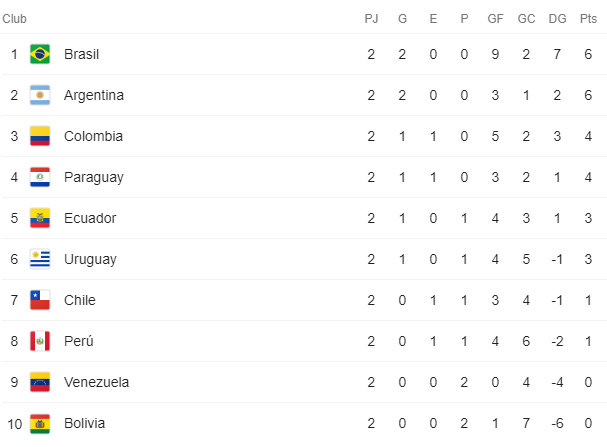Click the Venezuela flag icon
607x447 pixels.
coord(40,382)
